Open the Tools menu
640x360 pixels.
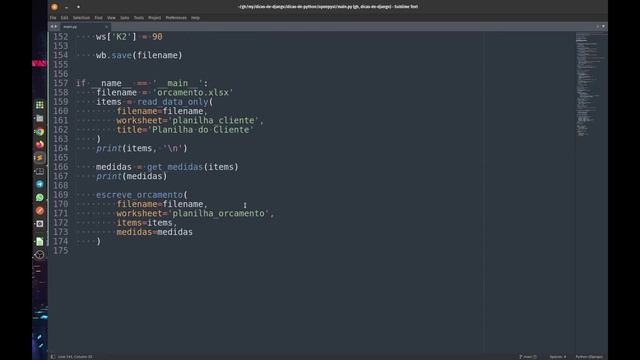tap(139, 18)
